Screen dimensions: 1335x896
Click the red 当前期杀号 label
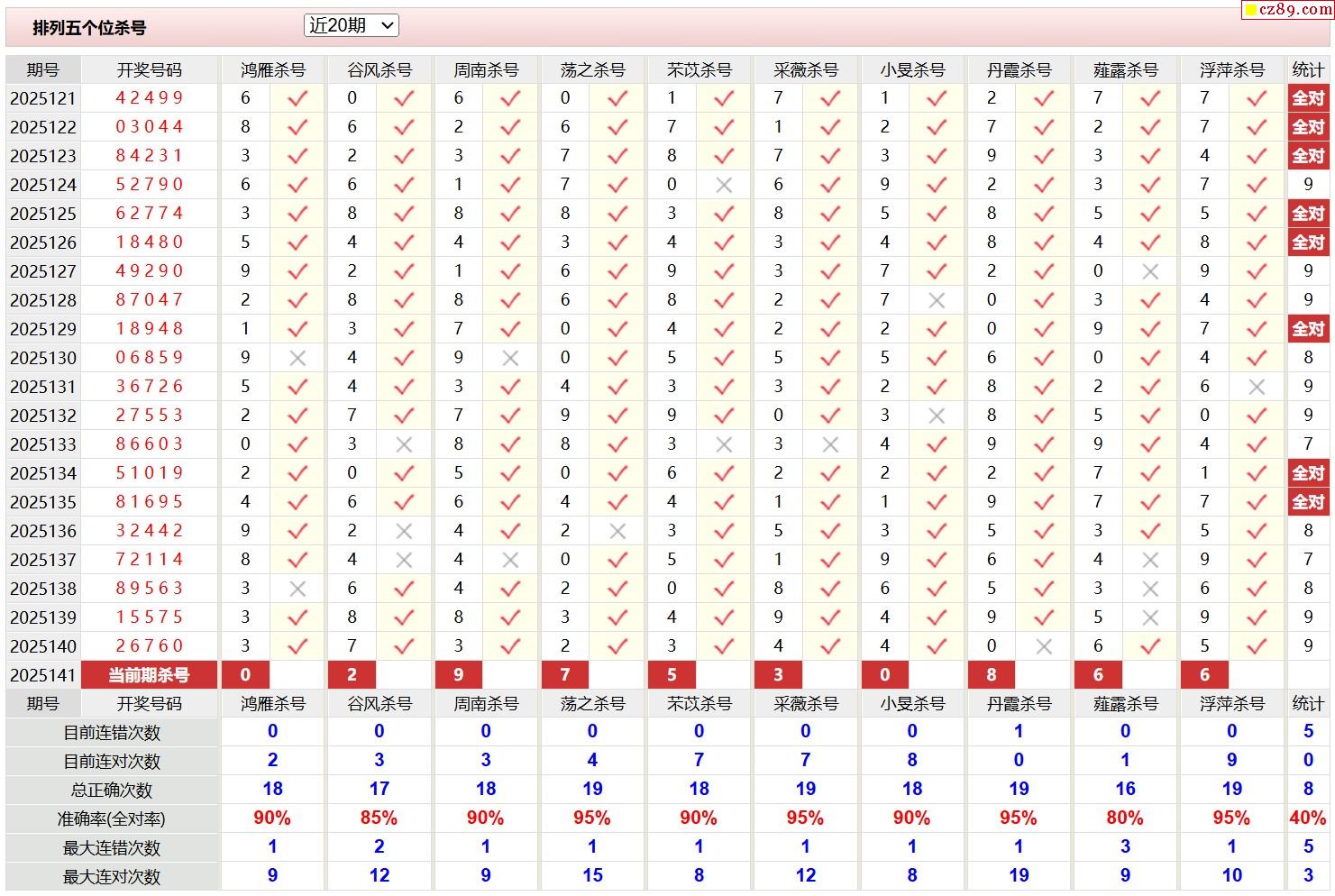pyautogui.click(x=149, y=675)
